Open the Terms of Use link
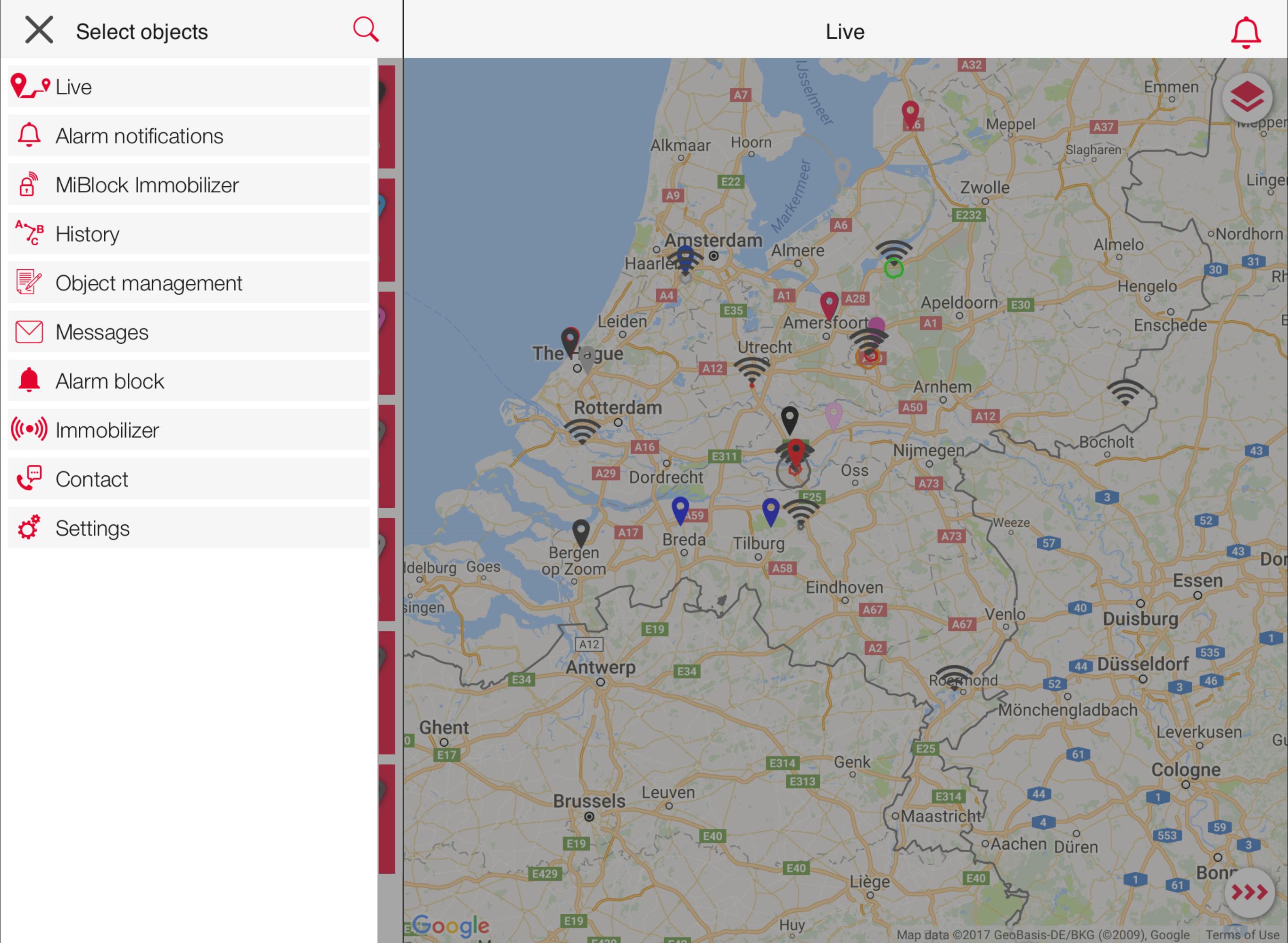 (1242, 935)
